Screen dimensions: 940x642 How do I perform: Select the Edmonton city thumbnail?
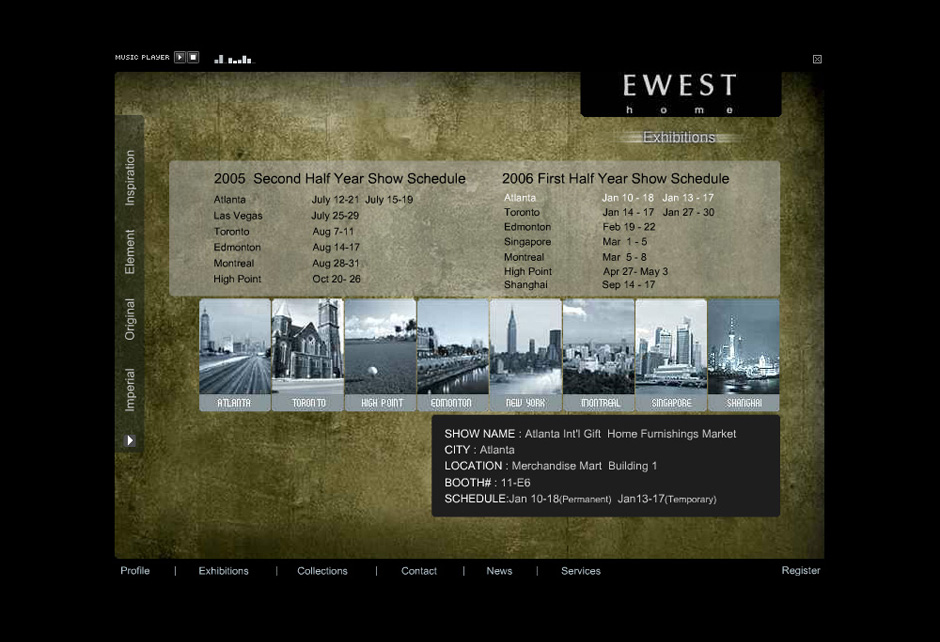[453, 355]
